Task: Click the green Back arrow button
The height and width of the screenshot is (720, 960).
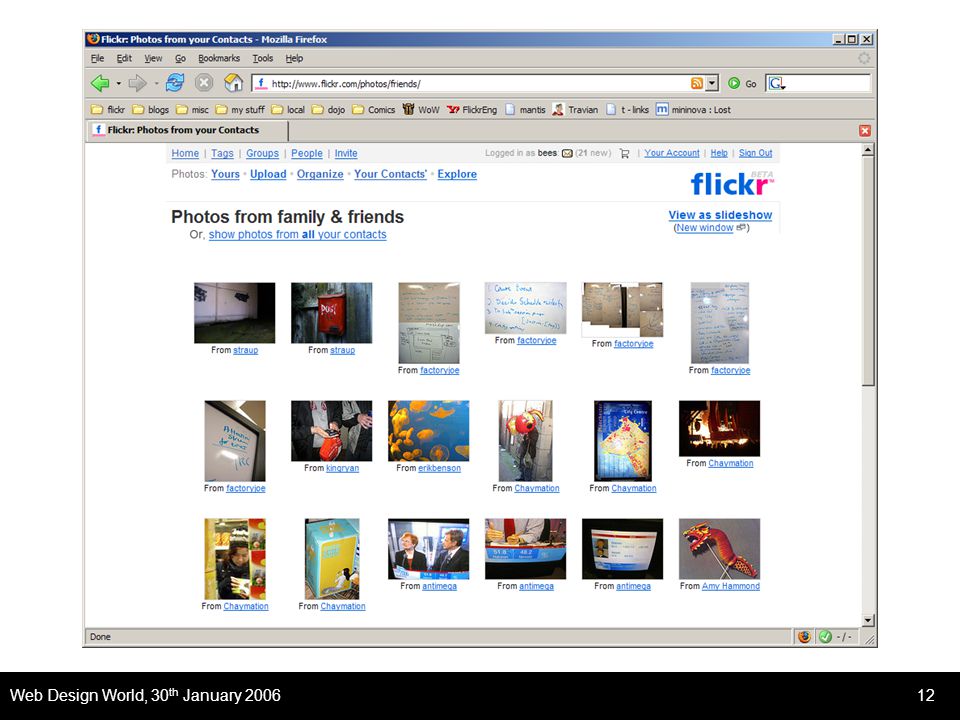Action: click(x=100, y=83)
